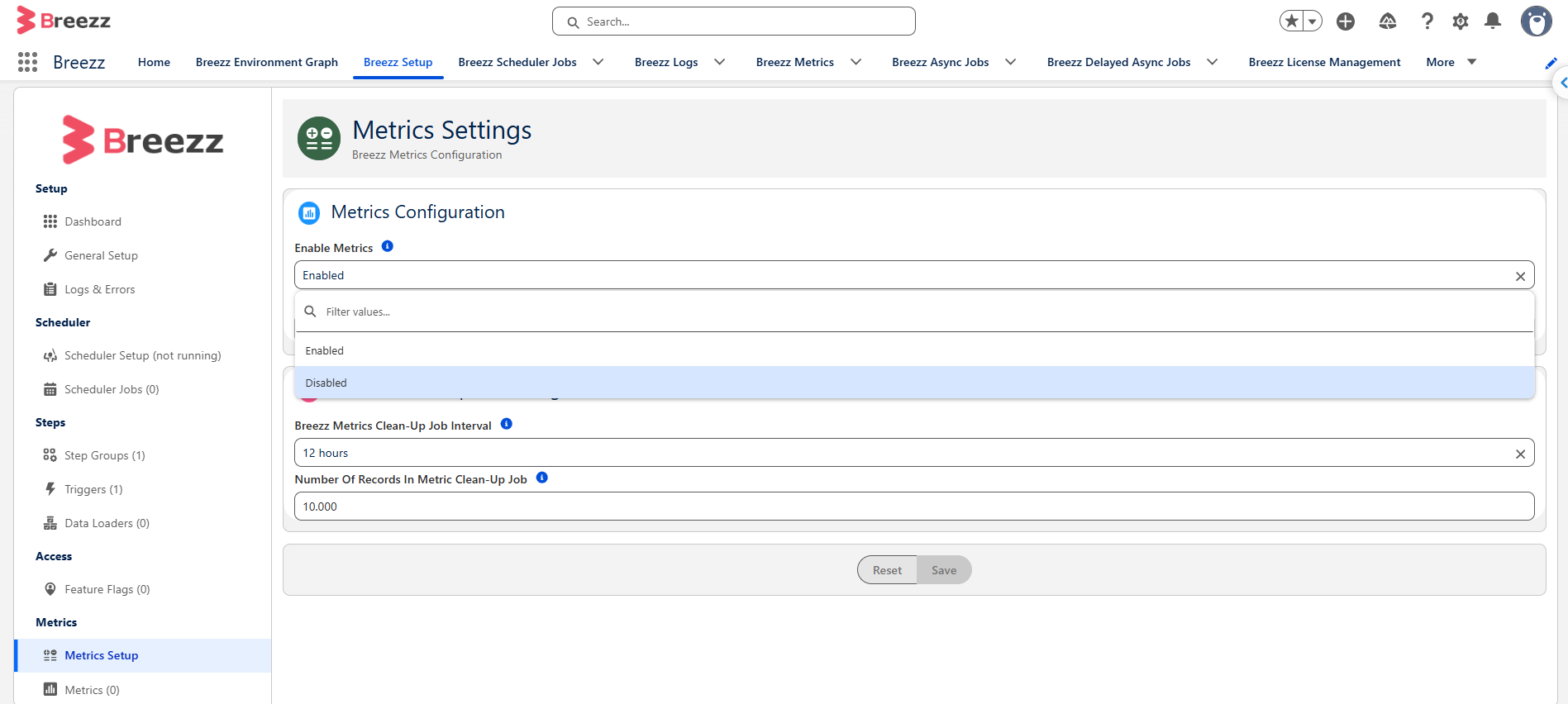Screen dimensions: 1568x704
Task: Open Feature Flags (0) in sidebar
Action: (x=107, y=589)
